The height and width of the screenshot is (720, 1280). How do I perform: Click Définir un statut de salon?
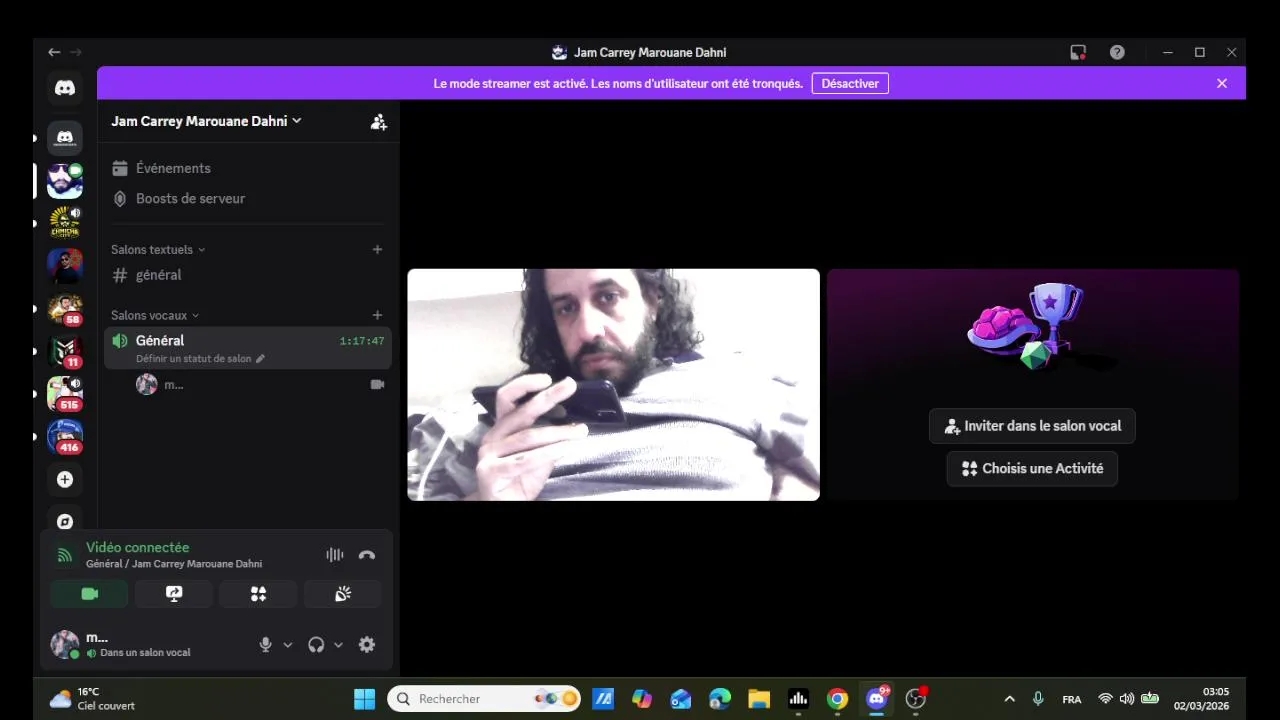pyautogui.click(x=200, y=359)
